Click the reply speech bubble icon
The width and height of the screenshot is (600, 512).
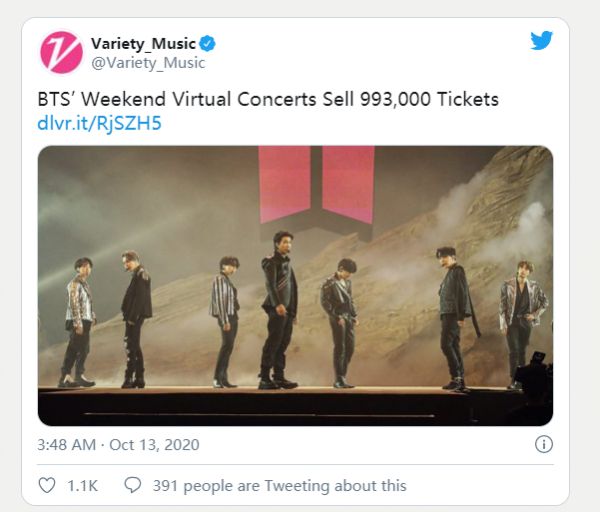tap(132, 485)
